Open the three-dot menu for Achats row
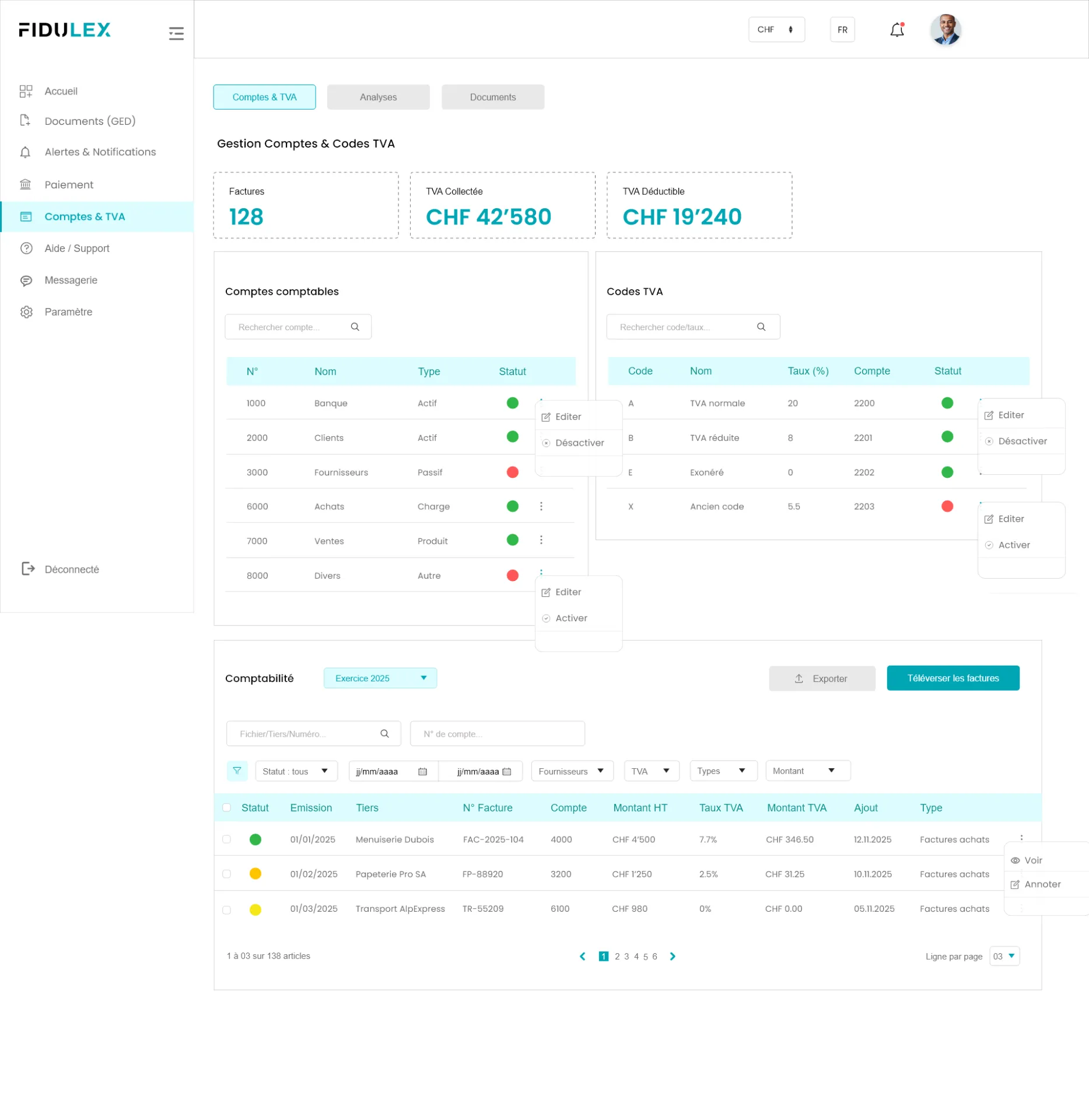This screenshot has width=1089, height=1120. point(541,506)
